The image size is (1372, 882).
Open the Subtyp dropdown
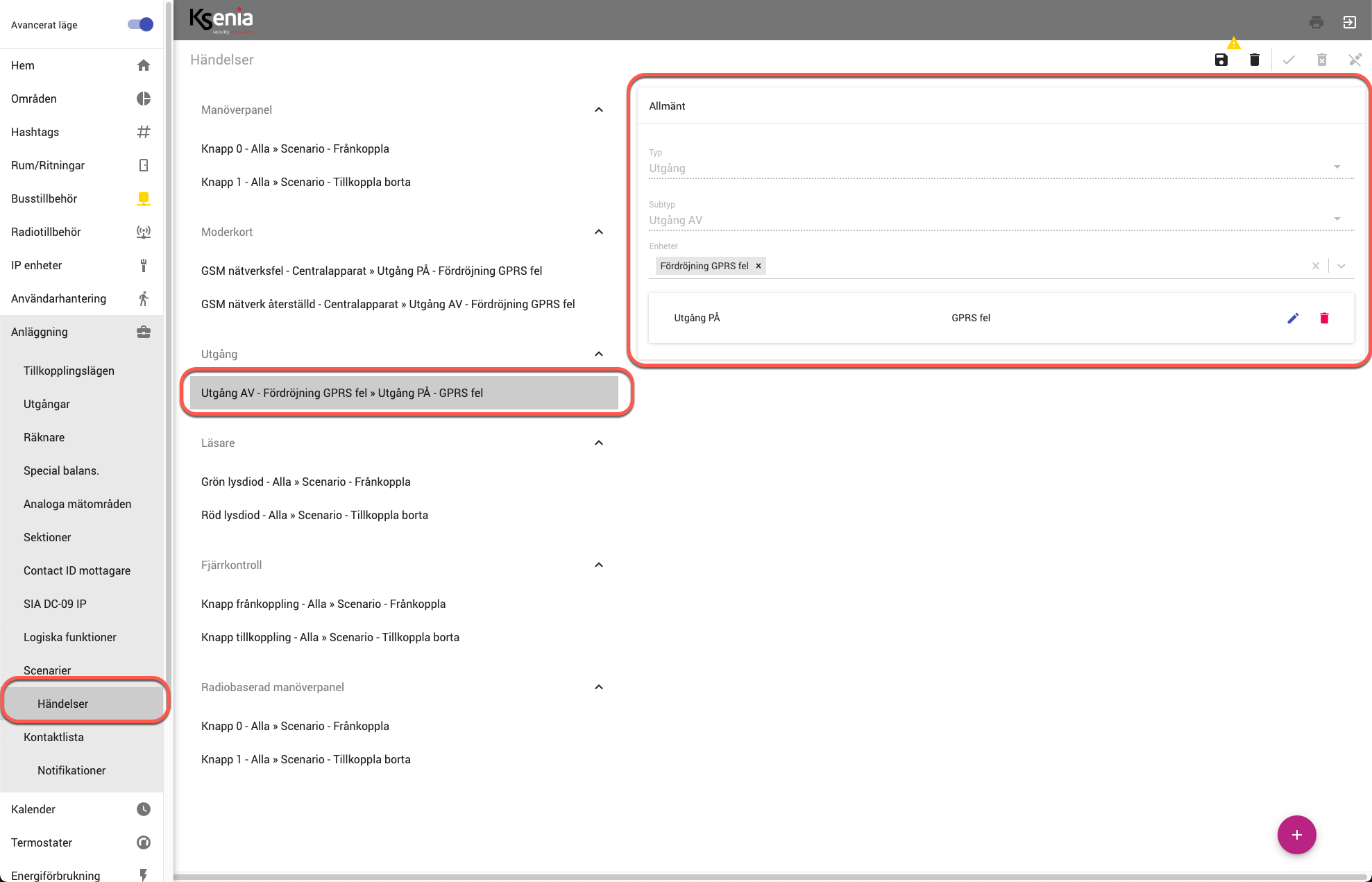[x=1337, y=219]
